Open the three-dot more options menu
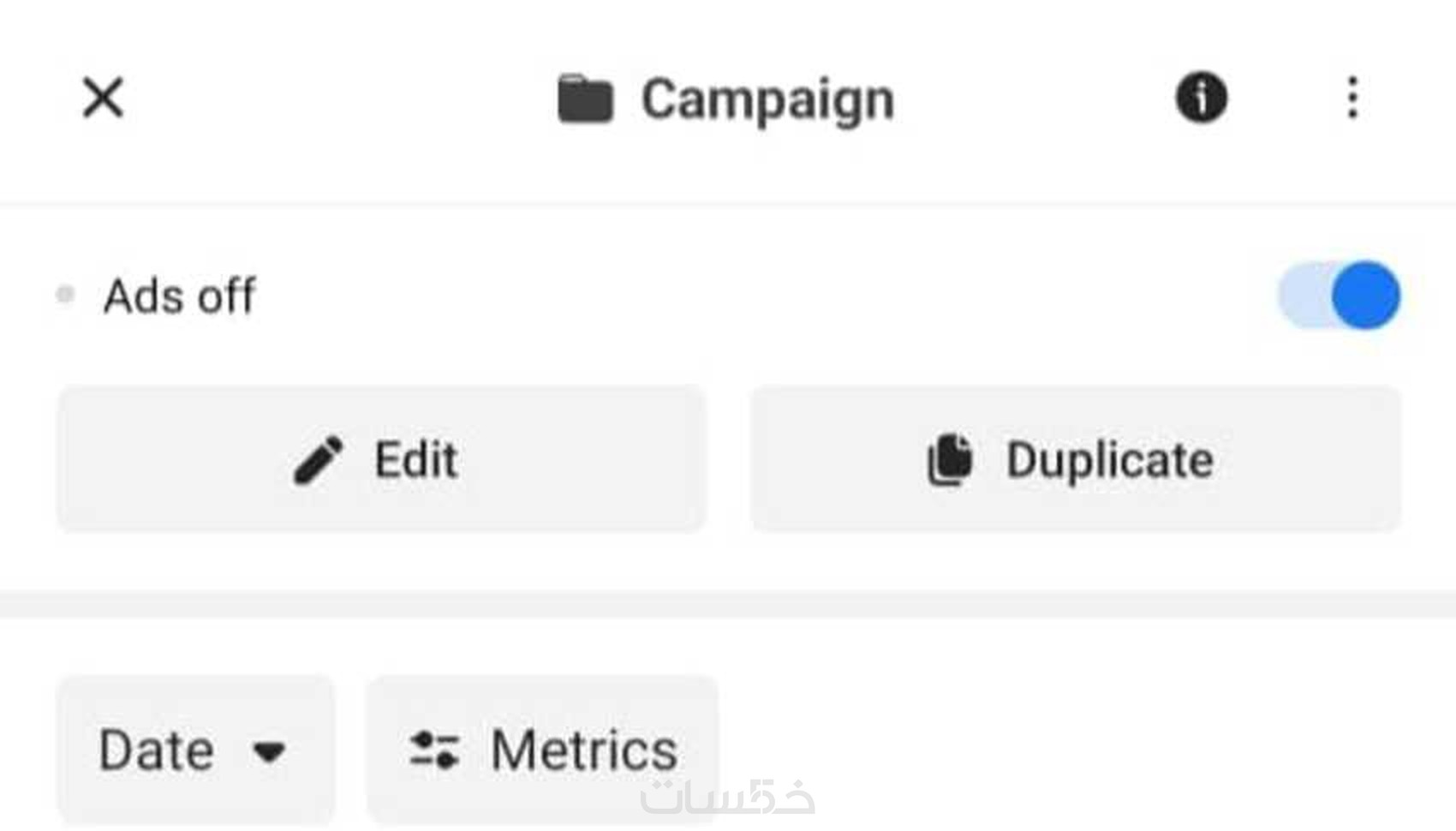The image size is (1456, 831). pyautogui.click(x=1352, y=97)
